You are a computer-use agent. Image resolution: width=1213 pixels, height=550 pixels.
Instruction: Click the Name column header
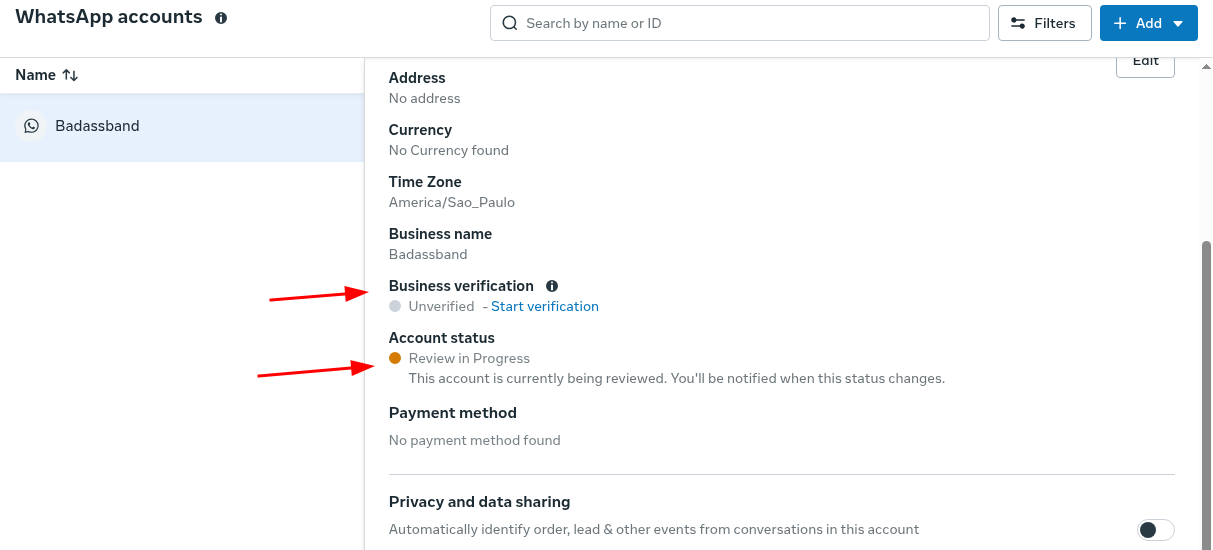coord(36,75)
